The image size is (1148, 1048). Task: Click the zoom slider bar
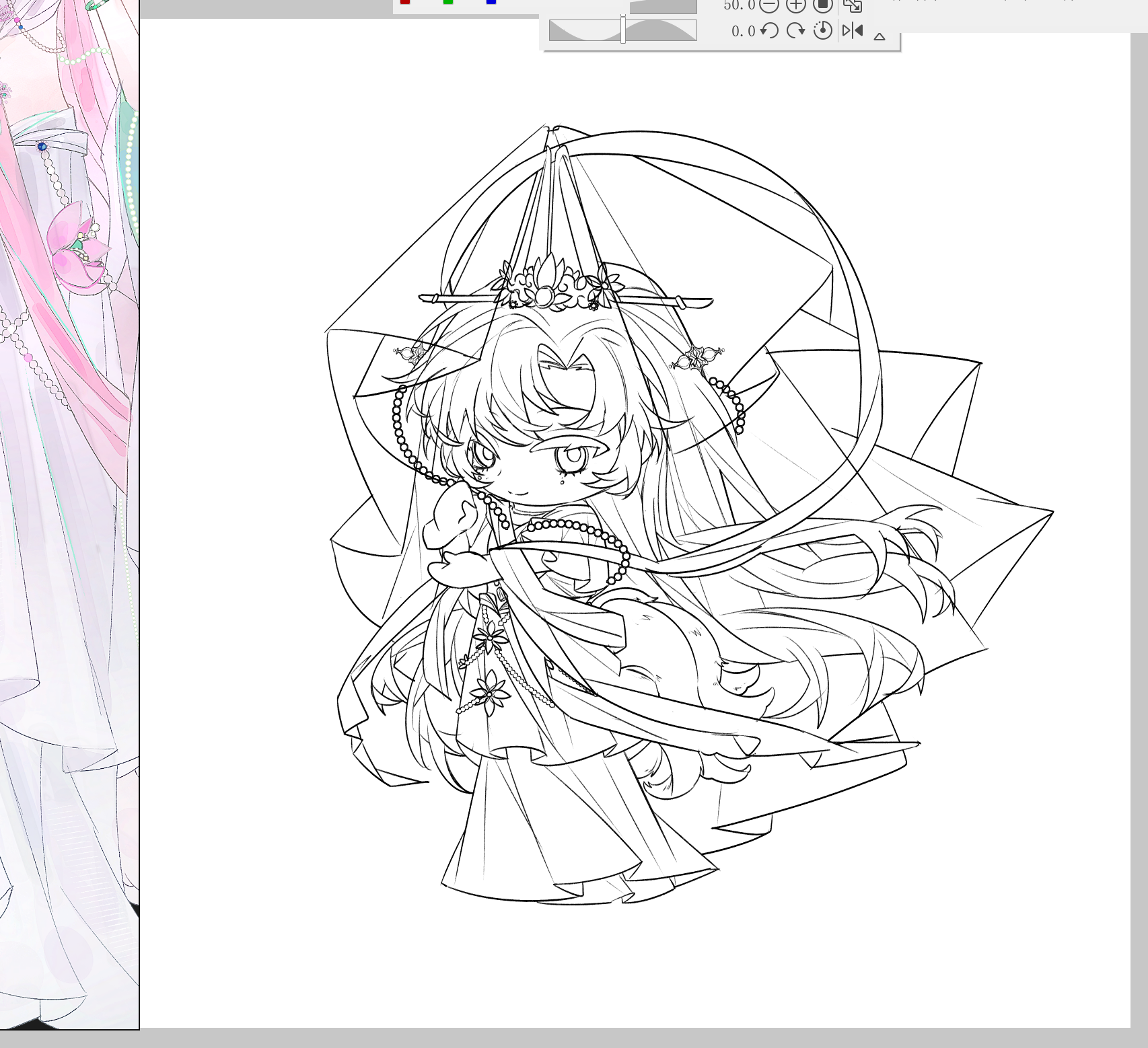(663, 7)
